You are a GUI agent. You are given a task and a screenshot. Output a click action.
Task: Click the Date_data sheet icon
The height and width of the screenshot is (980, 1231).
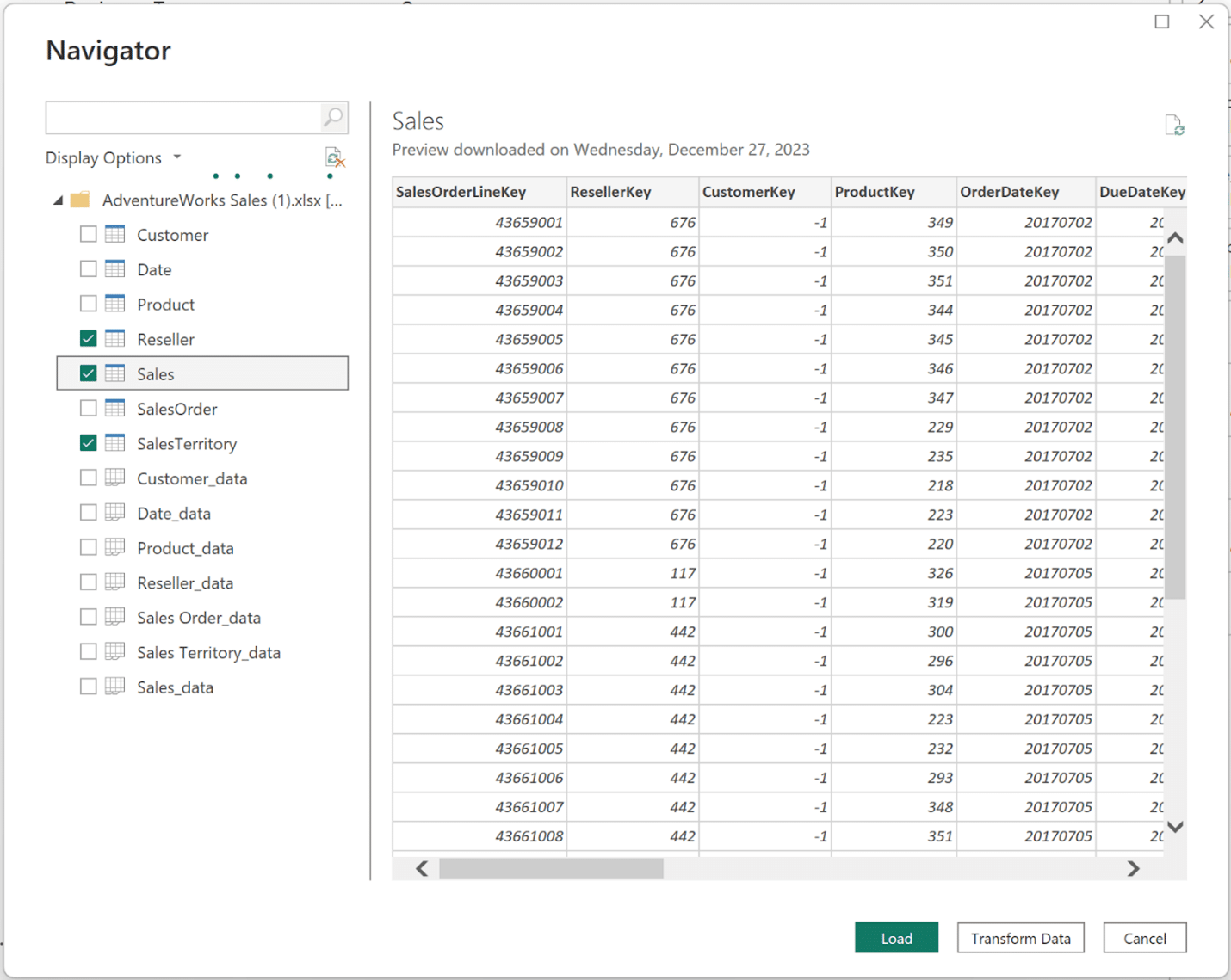115,513
